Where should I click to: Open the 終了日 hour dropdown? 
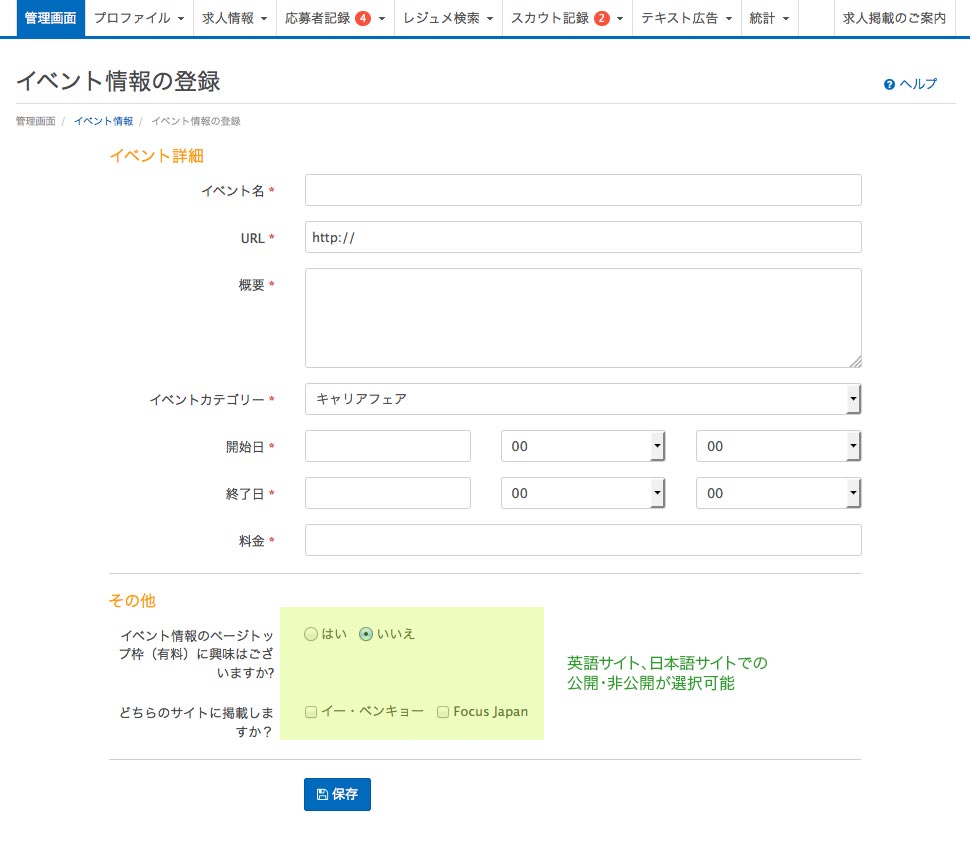point(583,493)
